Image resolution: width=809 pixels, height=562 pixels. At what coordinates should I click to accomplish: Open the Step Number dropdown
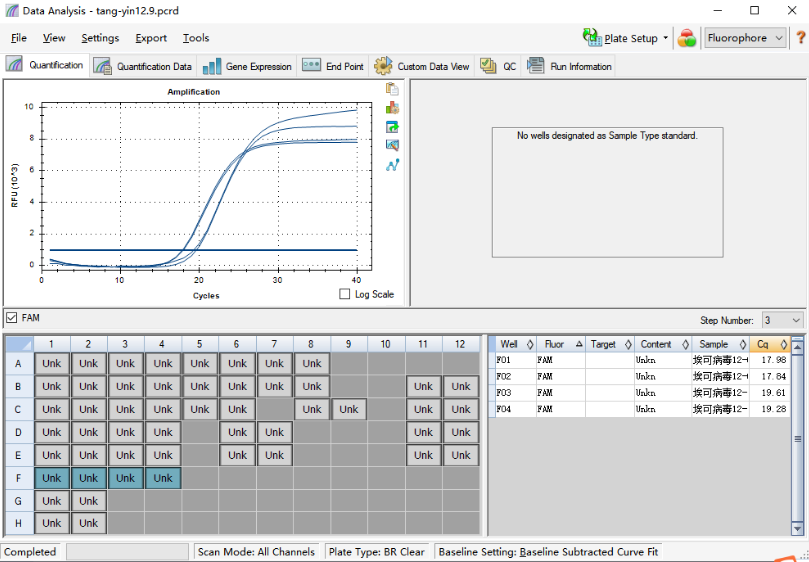(x=782, y=320)
